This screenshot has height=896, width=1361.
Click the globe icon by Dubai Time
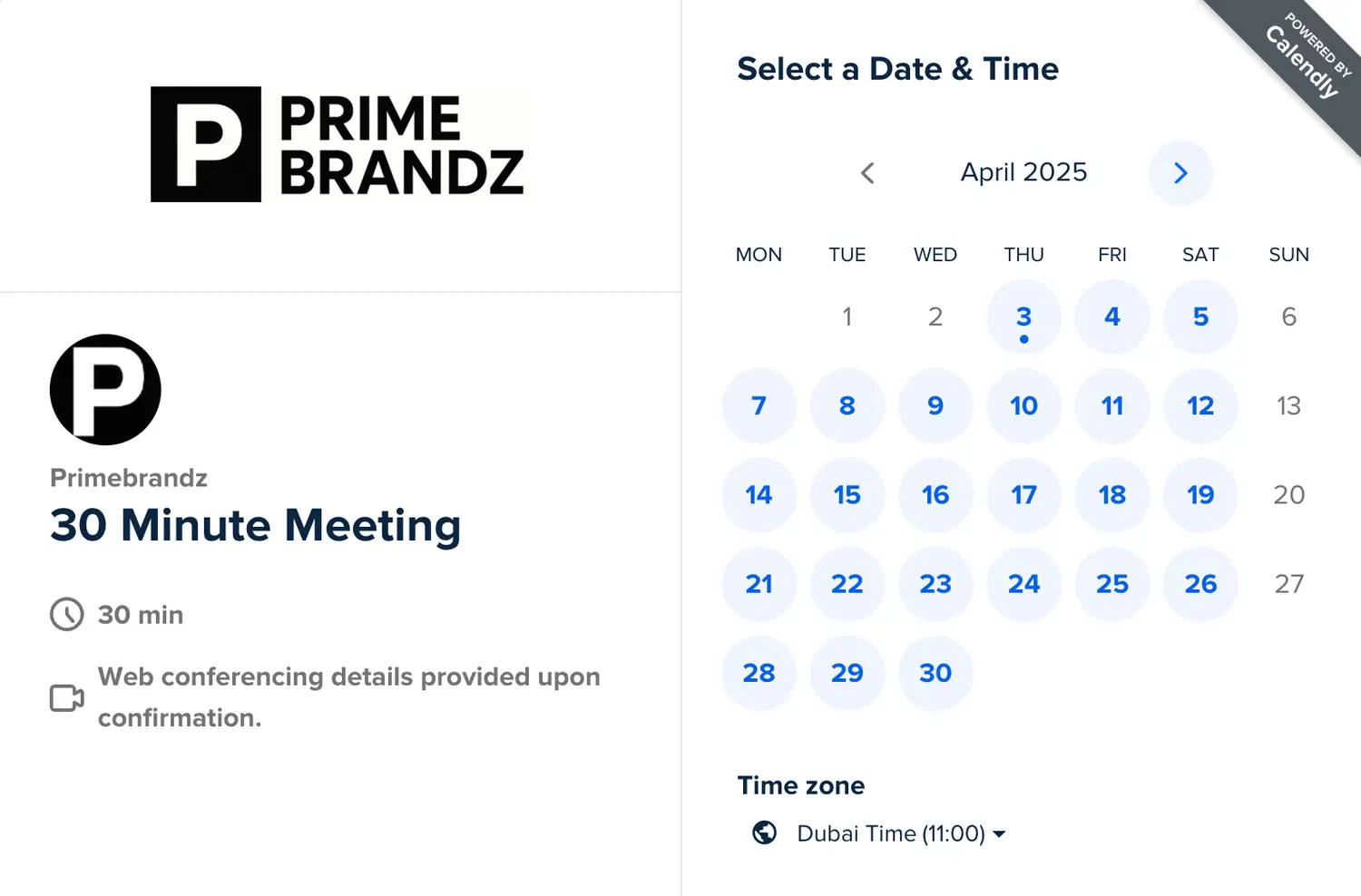765,833
